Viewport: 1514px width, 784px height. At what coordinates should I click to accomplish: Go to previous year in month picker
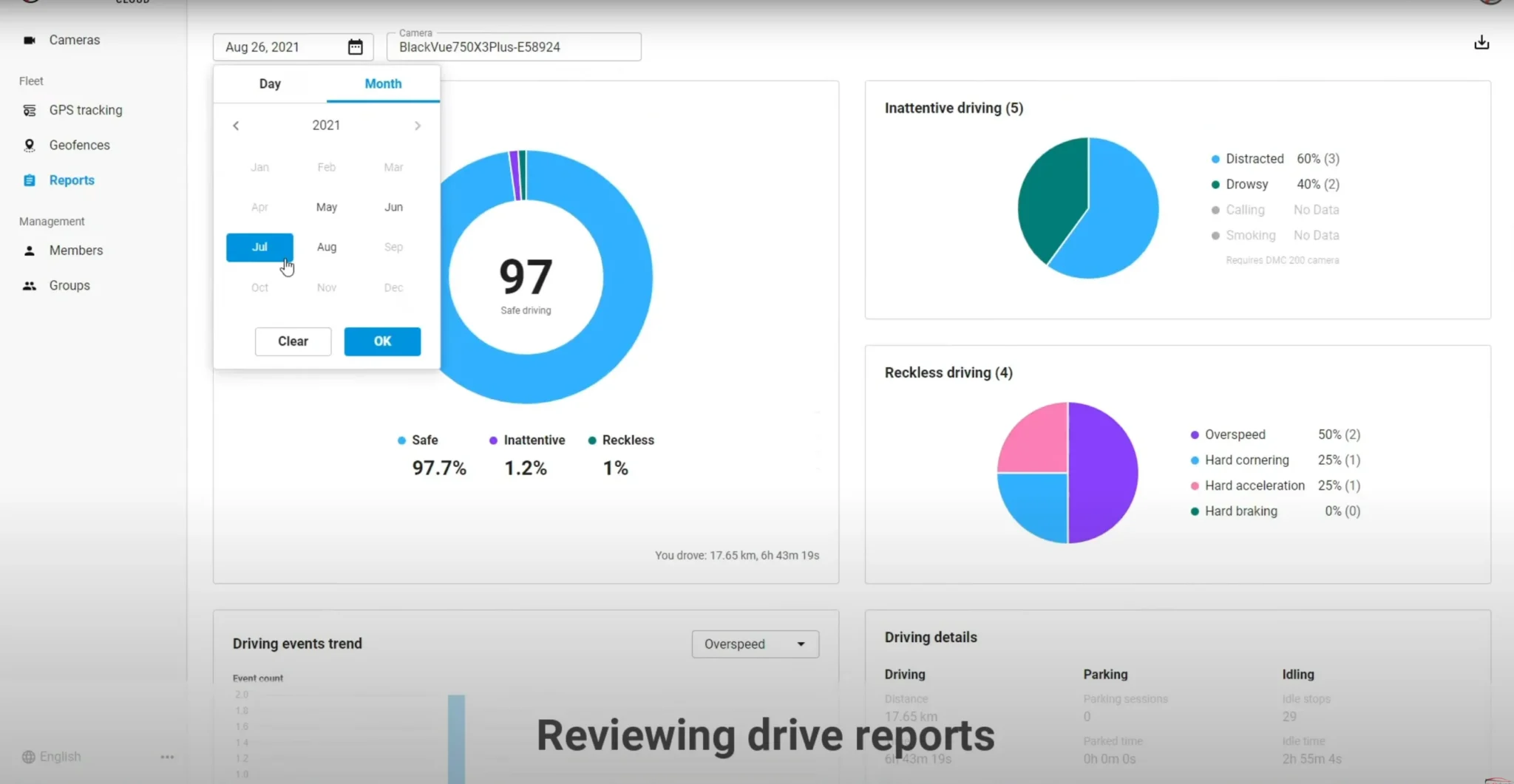pos(236,126)
